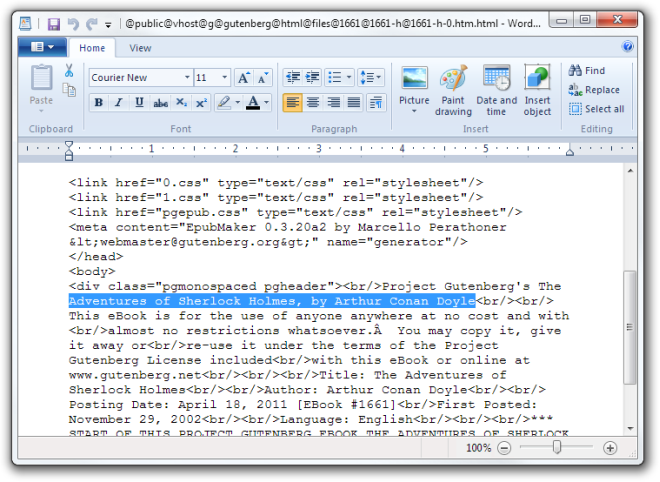This screenshot has height=482, width=660.
Task: Click the vertical scrollbar down arrow
Action: click(630, 429)
